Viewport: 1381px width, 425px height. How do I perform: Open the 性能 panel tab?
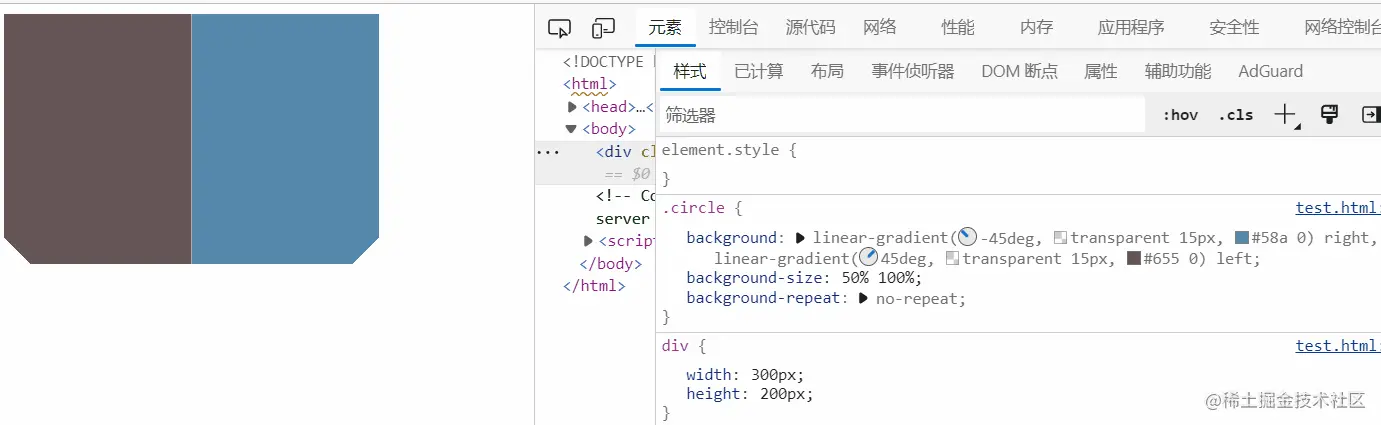[x=958, y=28]
